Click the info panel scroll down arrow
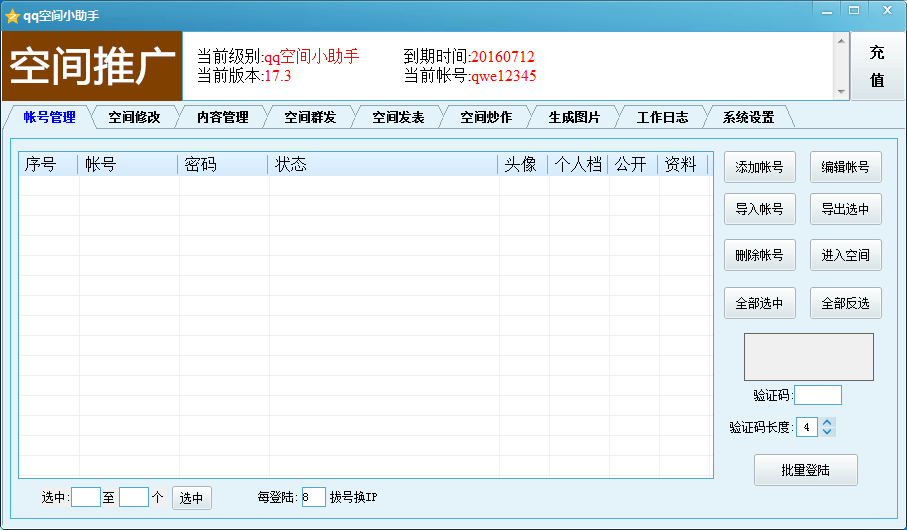907x530 pixels. pos(841,92)
